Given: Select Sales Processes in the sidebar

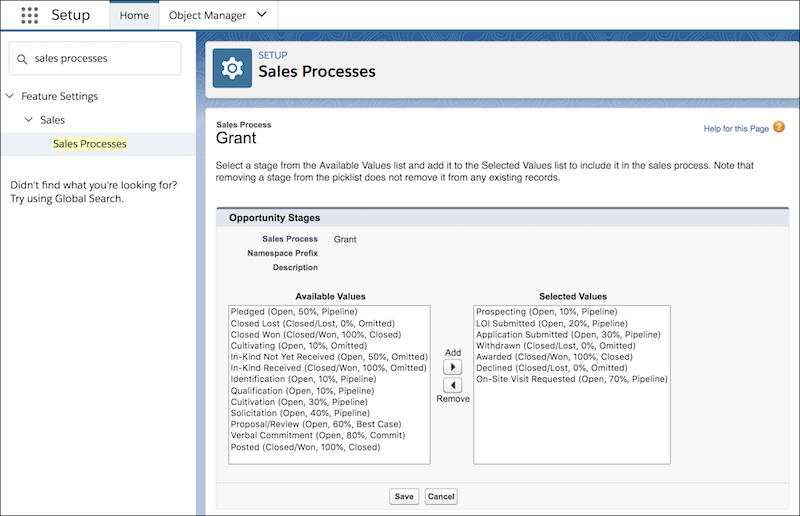Looking at the screenshot, I should tap(90, 144).
